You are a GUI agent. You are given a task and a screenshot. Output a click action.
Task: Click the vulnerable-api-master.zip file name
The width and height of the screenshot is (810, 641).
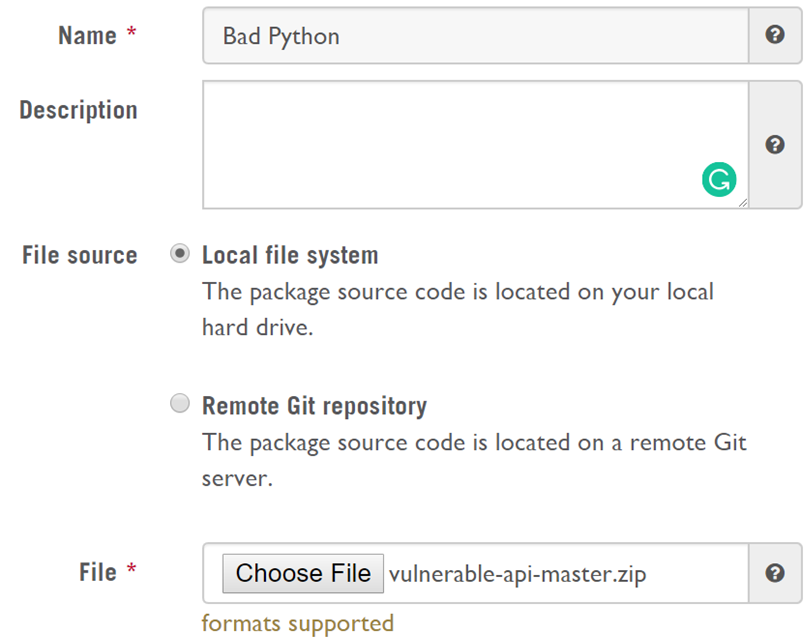(x=518, y=574)
